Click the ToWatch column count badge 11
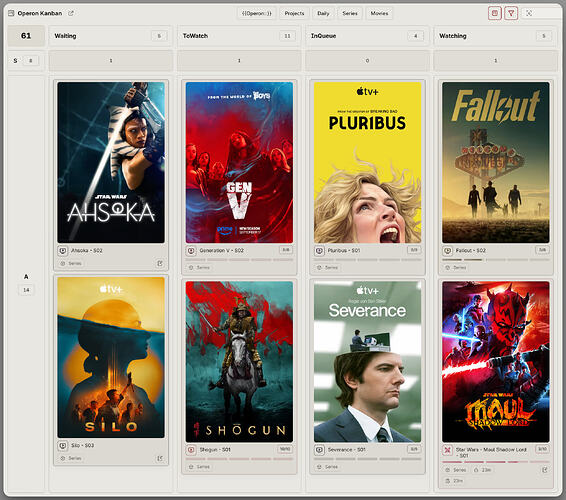The height and width of the screenshot is (500, 566). coord(287,36)
